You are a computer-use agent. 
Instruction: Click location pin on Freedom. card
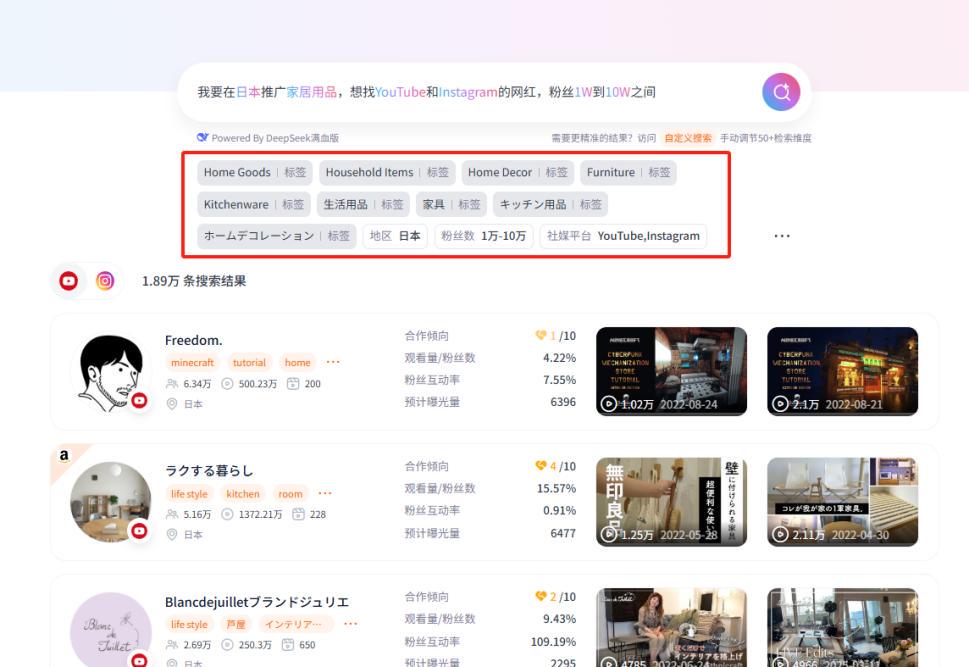tap(172, 404)
